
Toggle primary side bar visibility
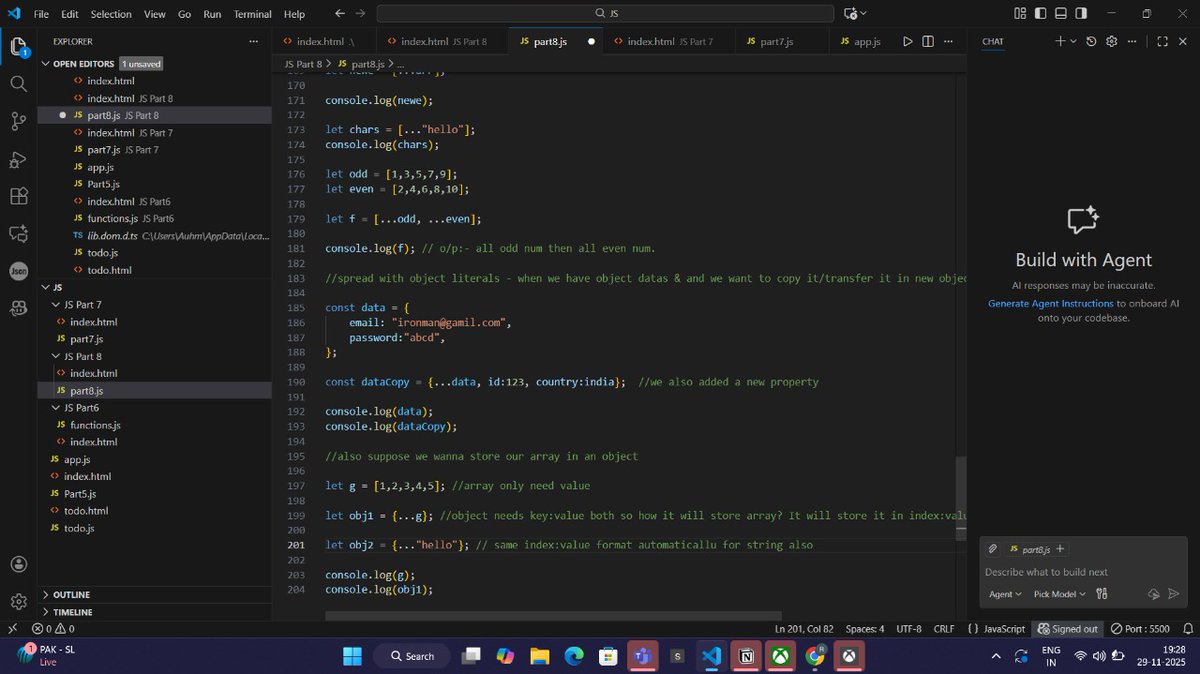click(1040, 14)
